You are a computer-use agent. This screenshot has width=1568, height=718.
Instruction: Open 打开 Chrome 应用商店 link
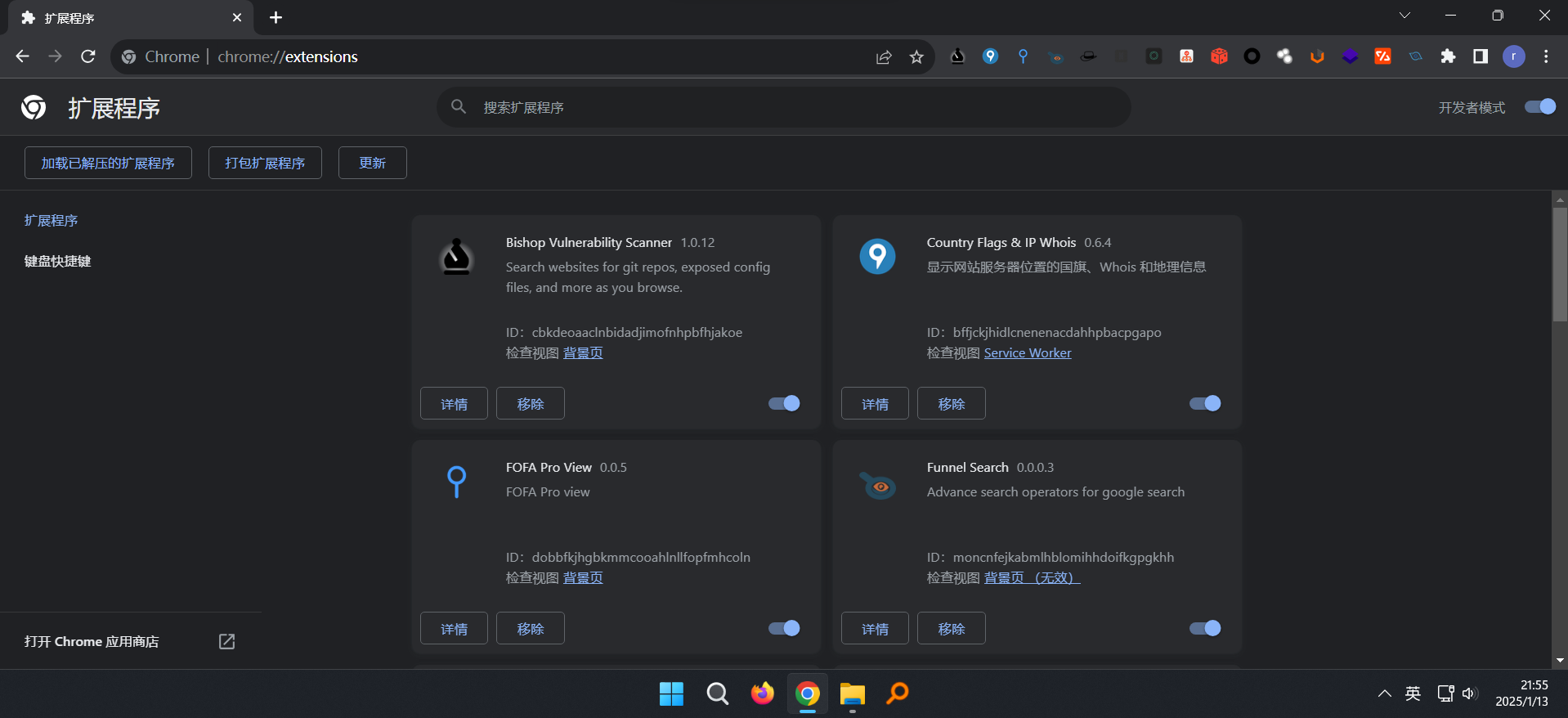coord(130,641)
